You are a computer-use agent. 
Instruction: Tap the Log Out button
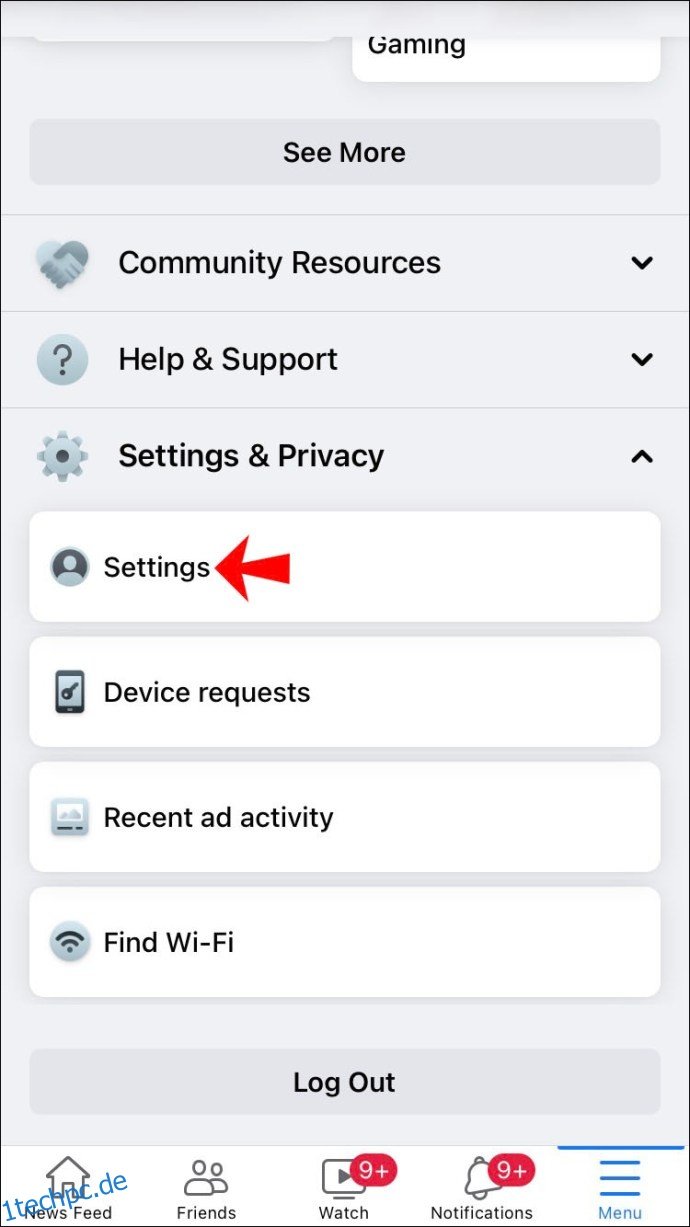345,1082
